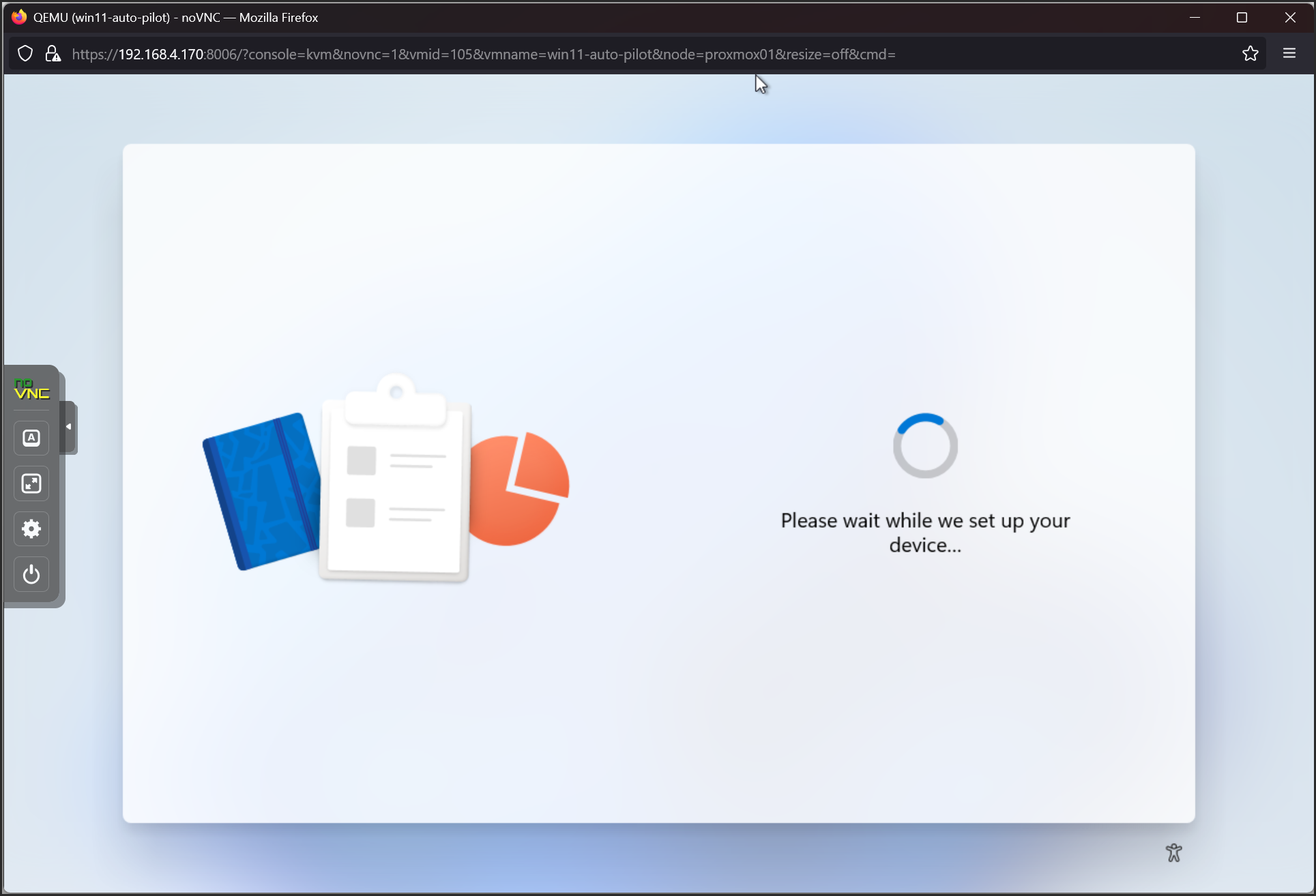Click the URL address bar
Viewport: 1316px width, 896px height.
coord(483,54)
